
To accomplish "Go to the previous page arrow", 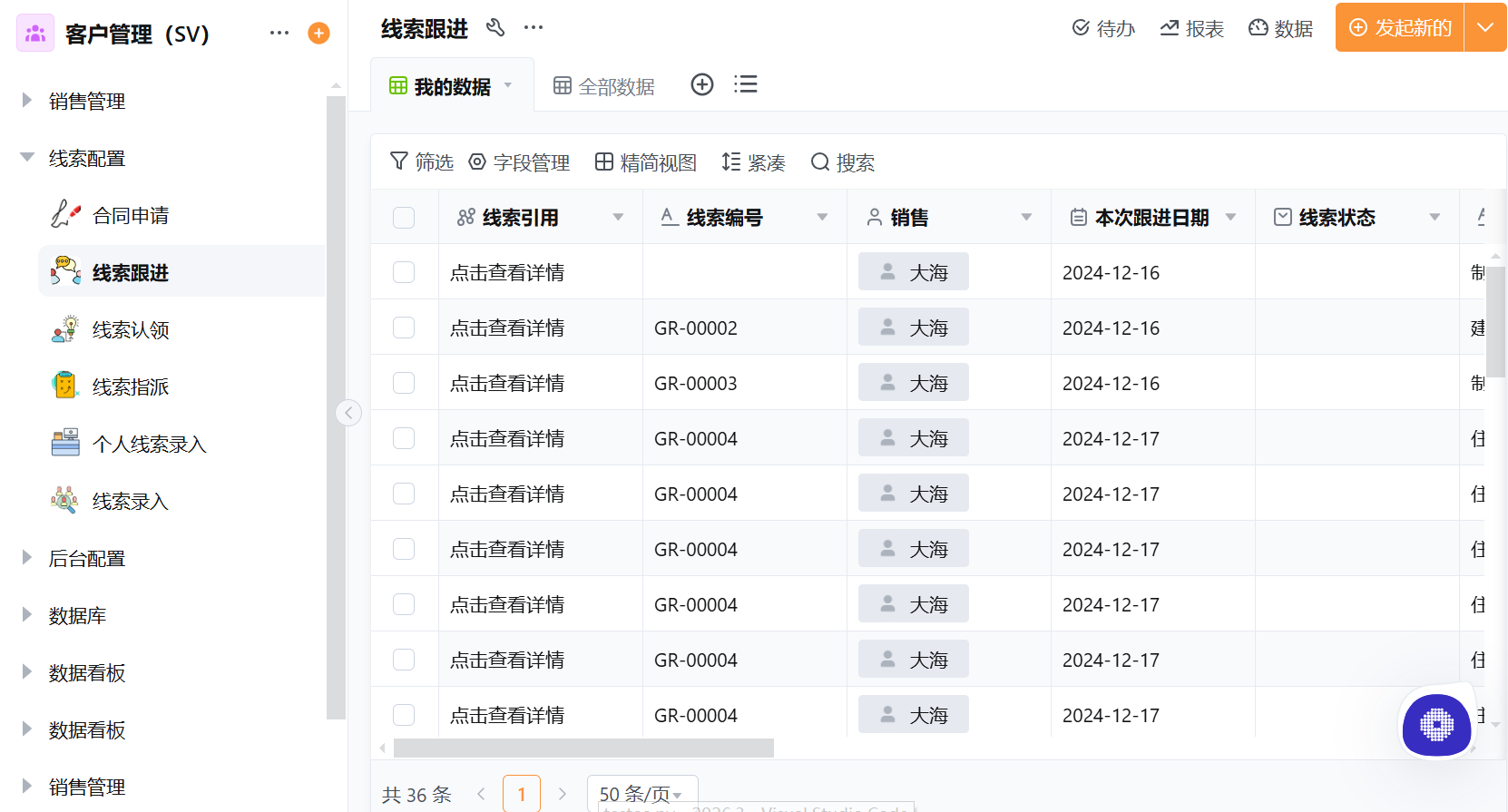I will pos(481,794).
